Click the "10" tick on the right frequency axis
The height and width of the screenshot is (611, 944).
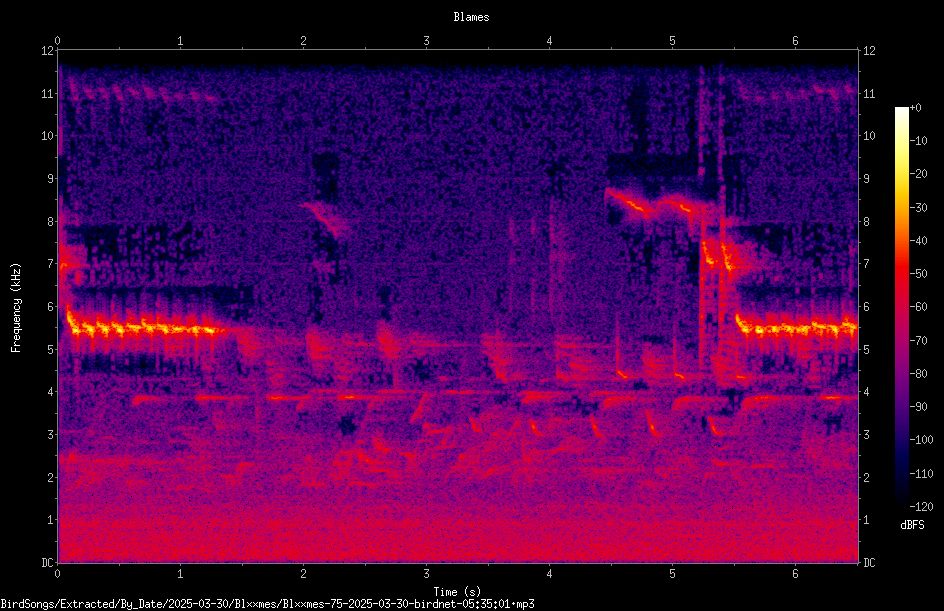tap(869, 136)
